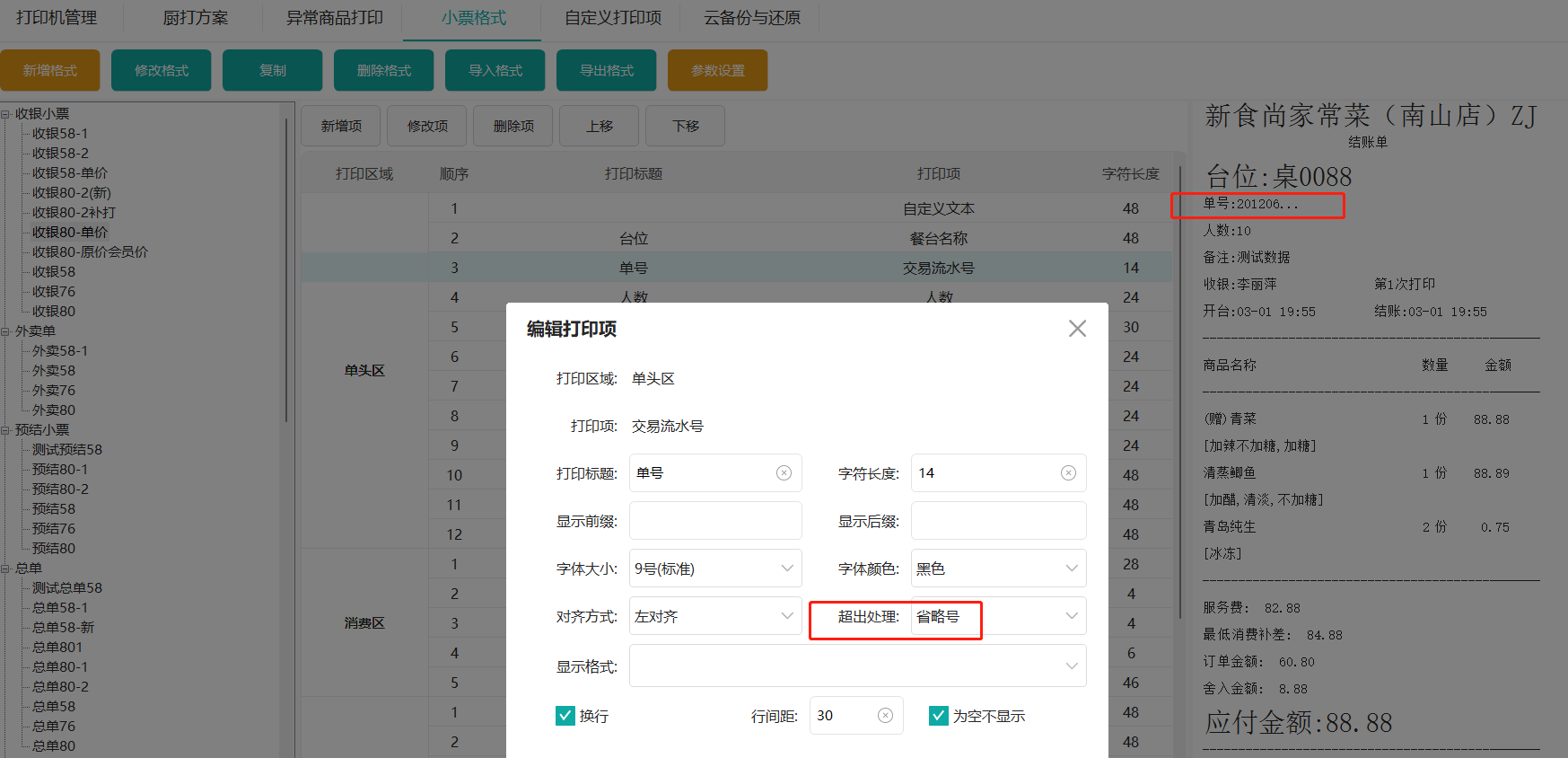This screenshot has width=1568, height=758.
Task: Select 测试总单58 in the tree
Action: [67, 588]
